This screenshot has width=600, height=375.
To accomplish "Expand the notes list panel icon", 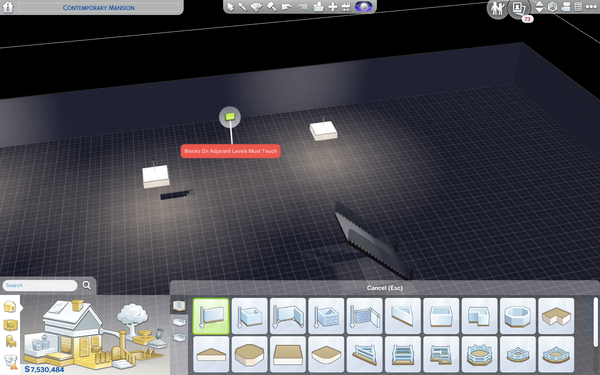I will point(578,7).
